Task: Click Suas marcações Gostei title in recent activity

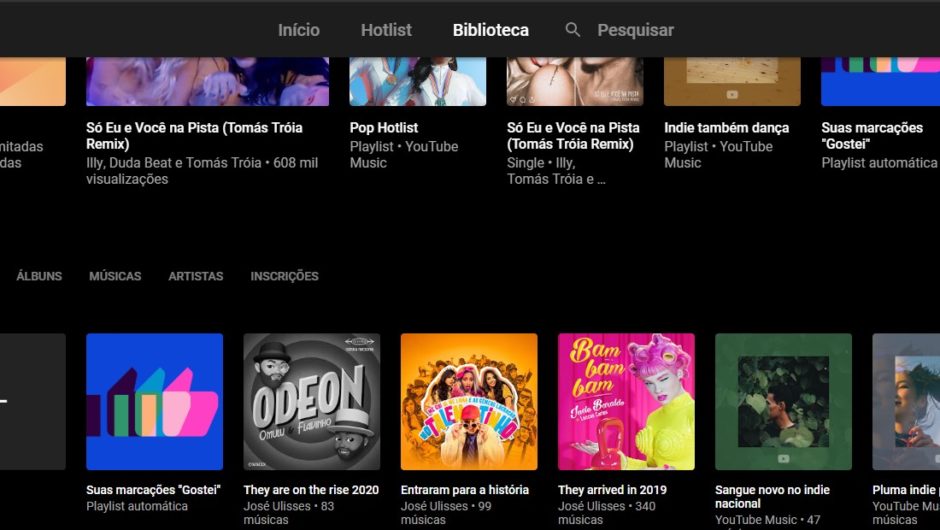Action: tap(872, 136)
